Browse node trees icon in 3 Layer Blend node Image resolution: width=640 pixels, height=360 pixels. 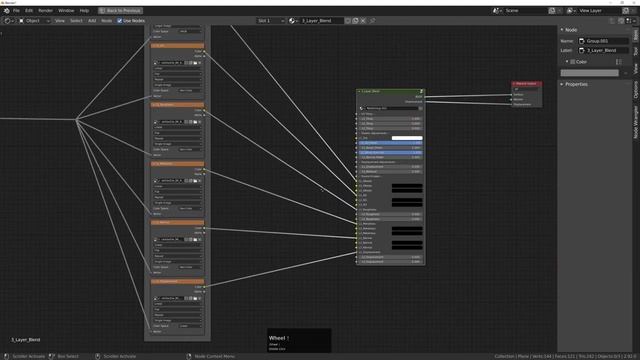pos(362,108)
